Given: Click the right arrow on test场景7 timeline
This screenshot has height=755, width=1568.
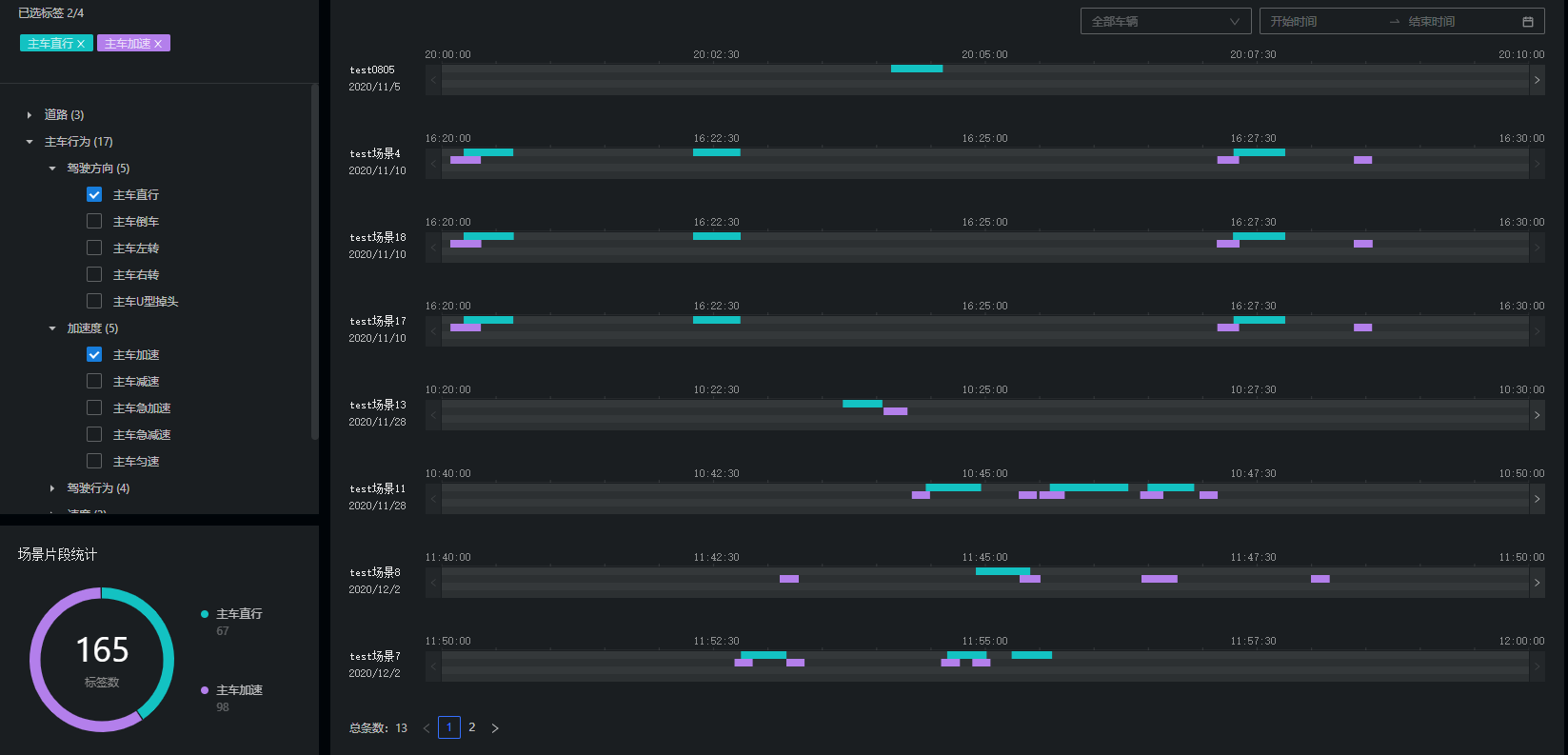Looking at the screenshot, I should tap(1537, 666).
